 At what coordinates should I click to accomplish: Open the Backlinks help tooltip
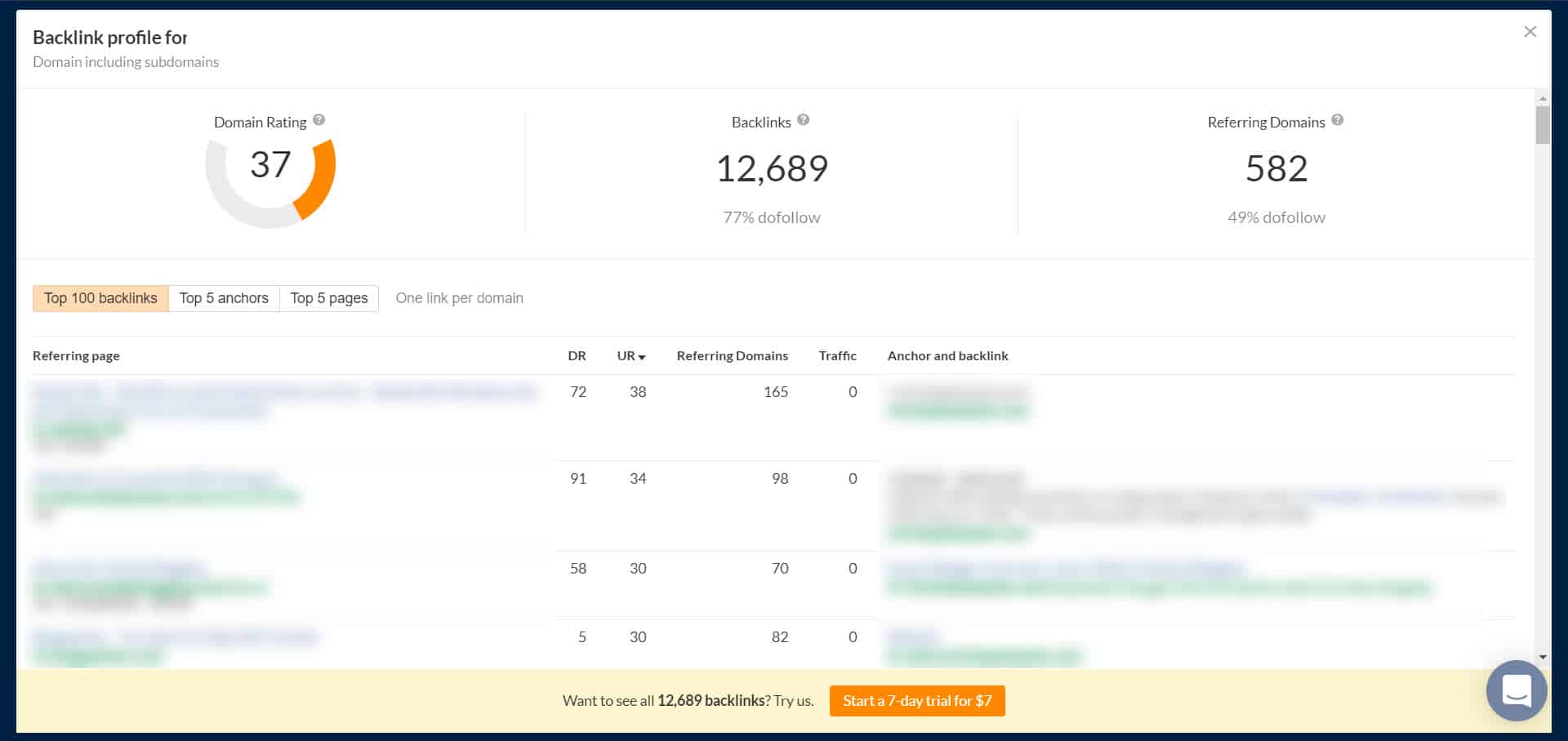click(802, 119)
